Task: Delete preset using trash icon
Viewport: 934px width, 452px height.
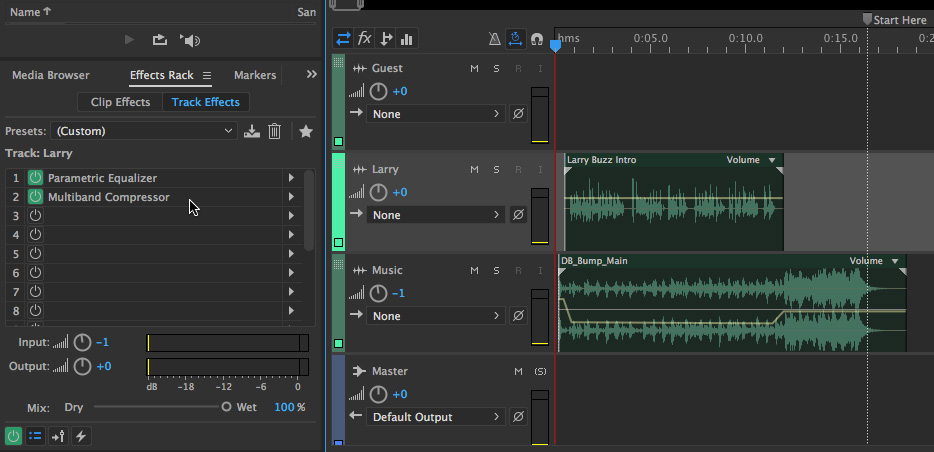Action: point(274,131)
